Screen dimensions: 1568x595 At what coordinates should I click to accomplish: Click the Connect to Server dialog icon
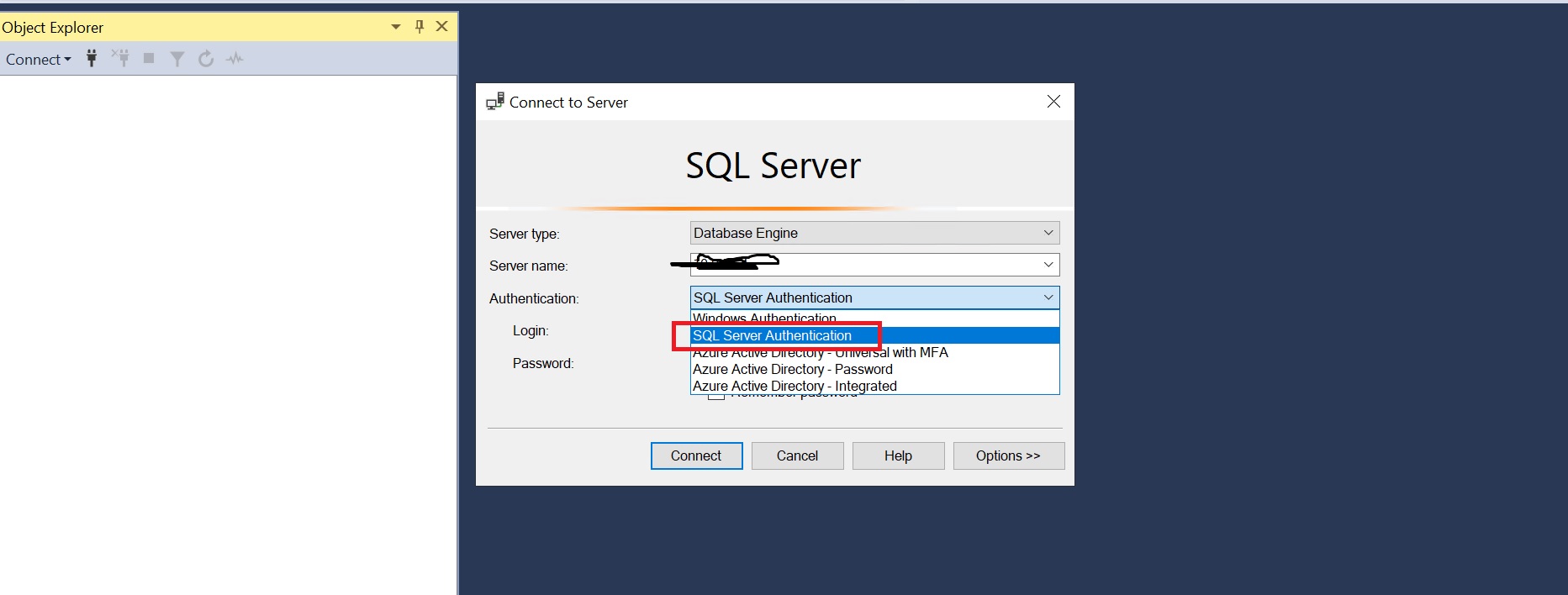click(x=495, y=102)
